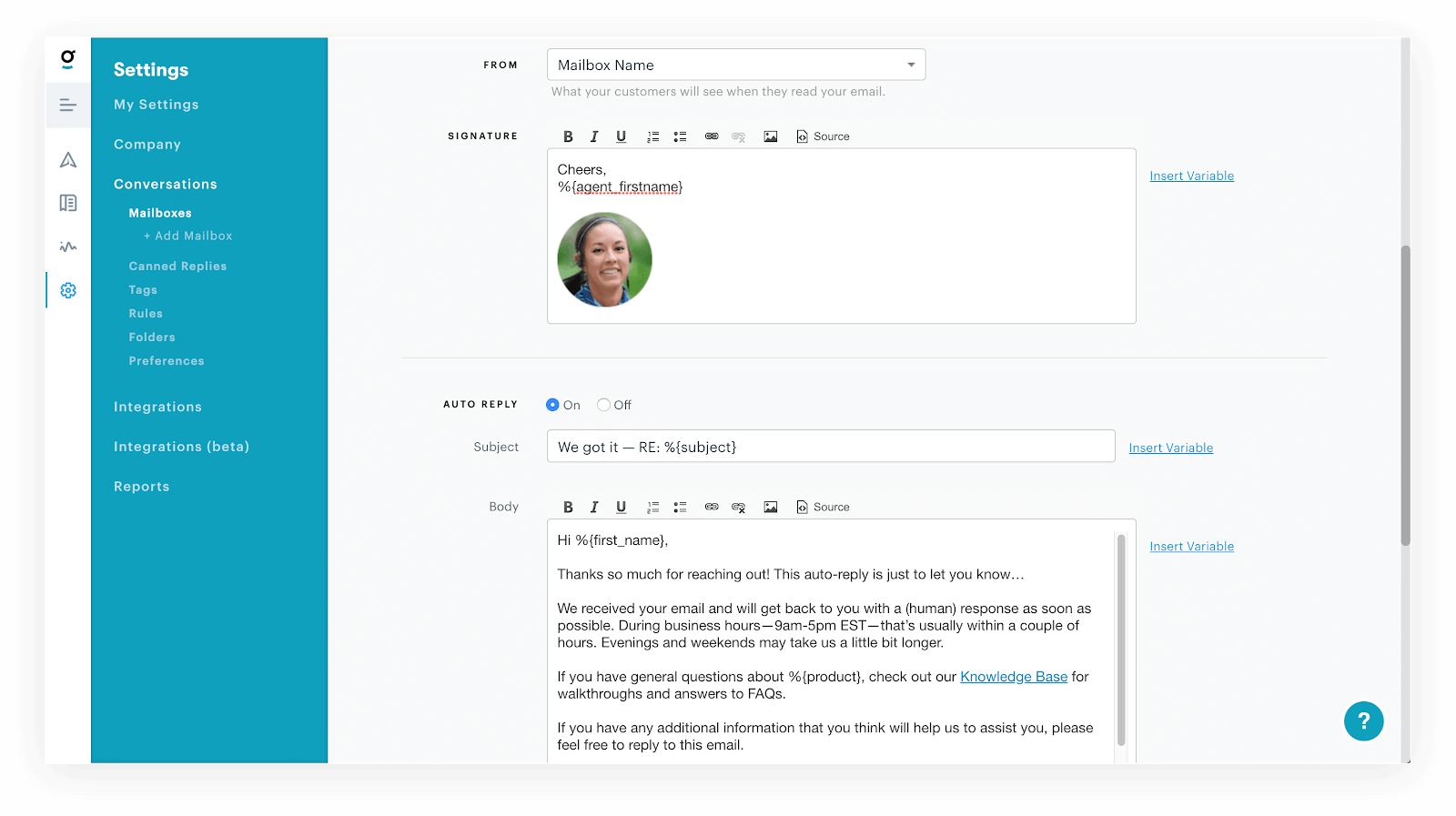The width and height of the screenshot is (1456, 816).
Task: Open Knowledge Base link in body text
Action: (1014, 677)
